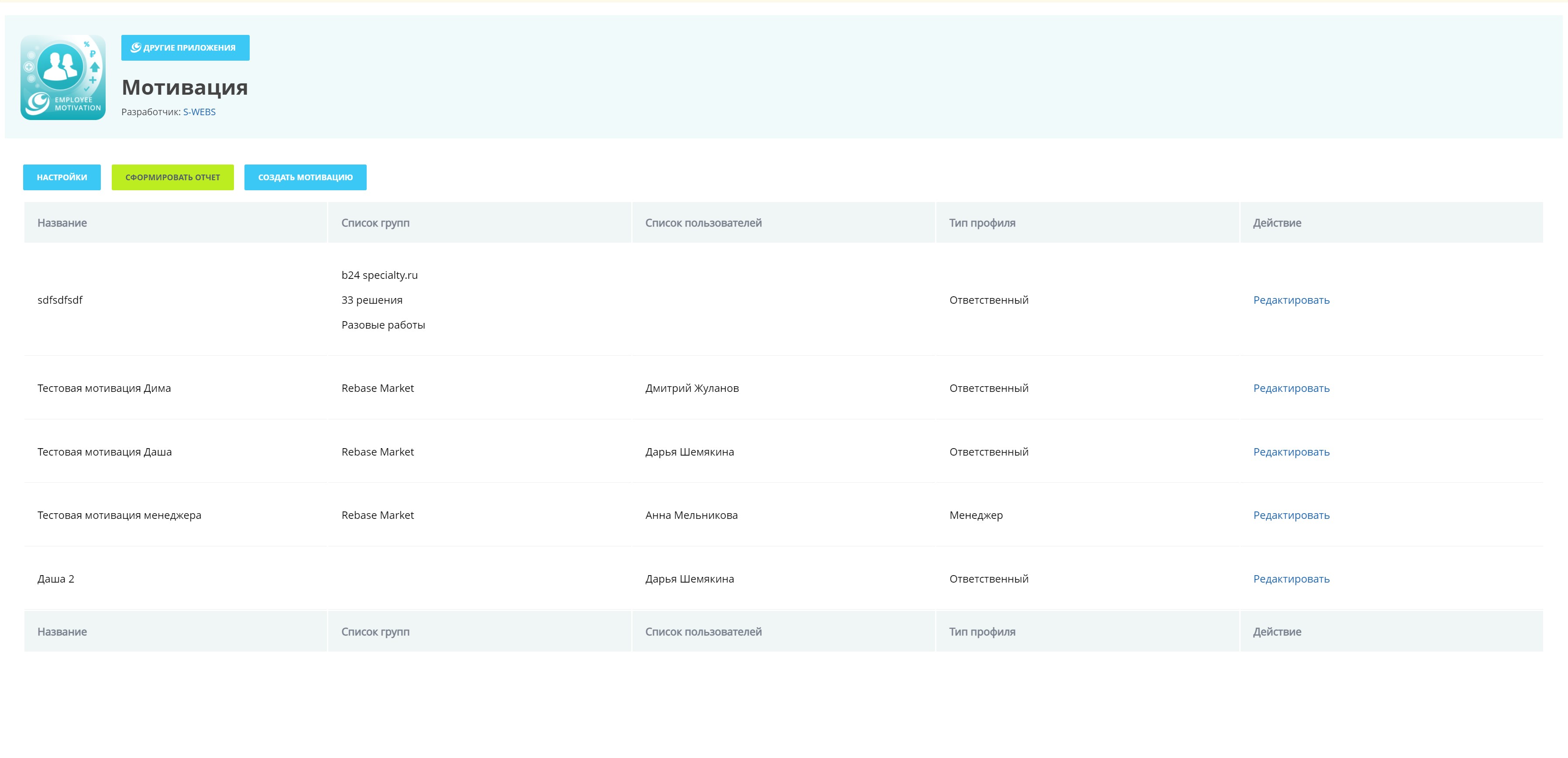The height and width of the screenshot is (758, 1568).
Task: Click top Список групп column header
Action: pyautogui.click(x=375, y=223)
